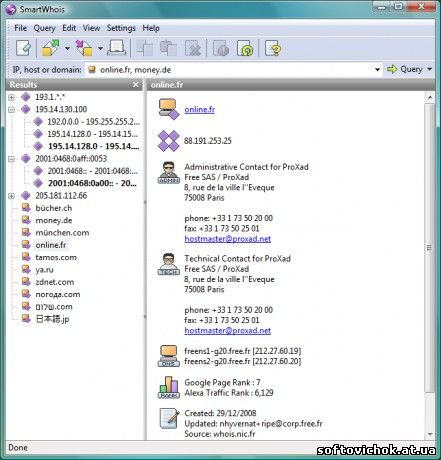
Task: Close the Results panel
Action: coord(135,85)
